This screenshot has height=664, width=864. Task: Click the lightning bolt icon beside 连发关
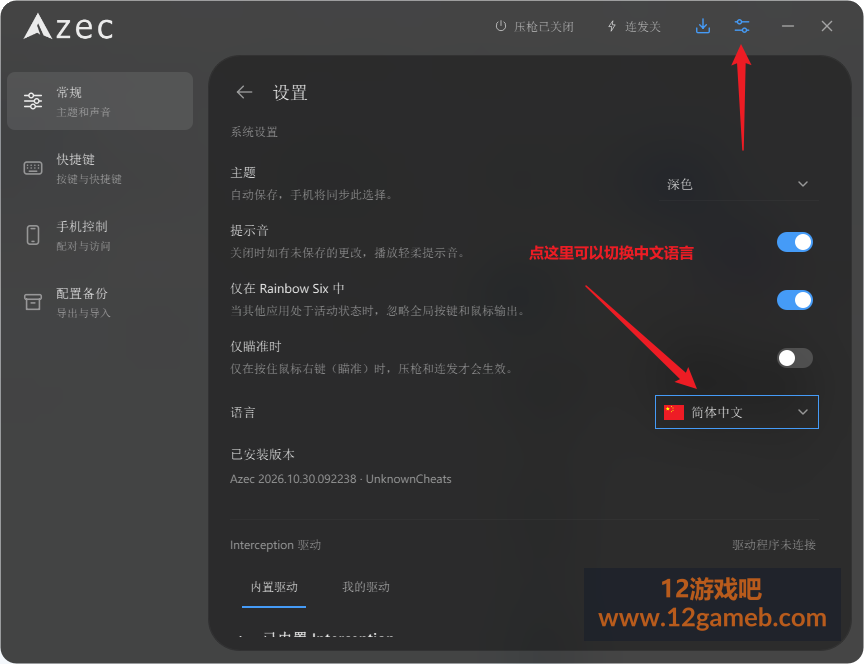tap(612, 26)
